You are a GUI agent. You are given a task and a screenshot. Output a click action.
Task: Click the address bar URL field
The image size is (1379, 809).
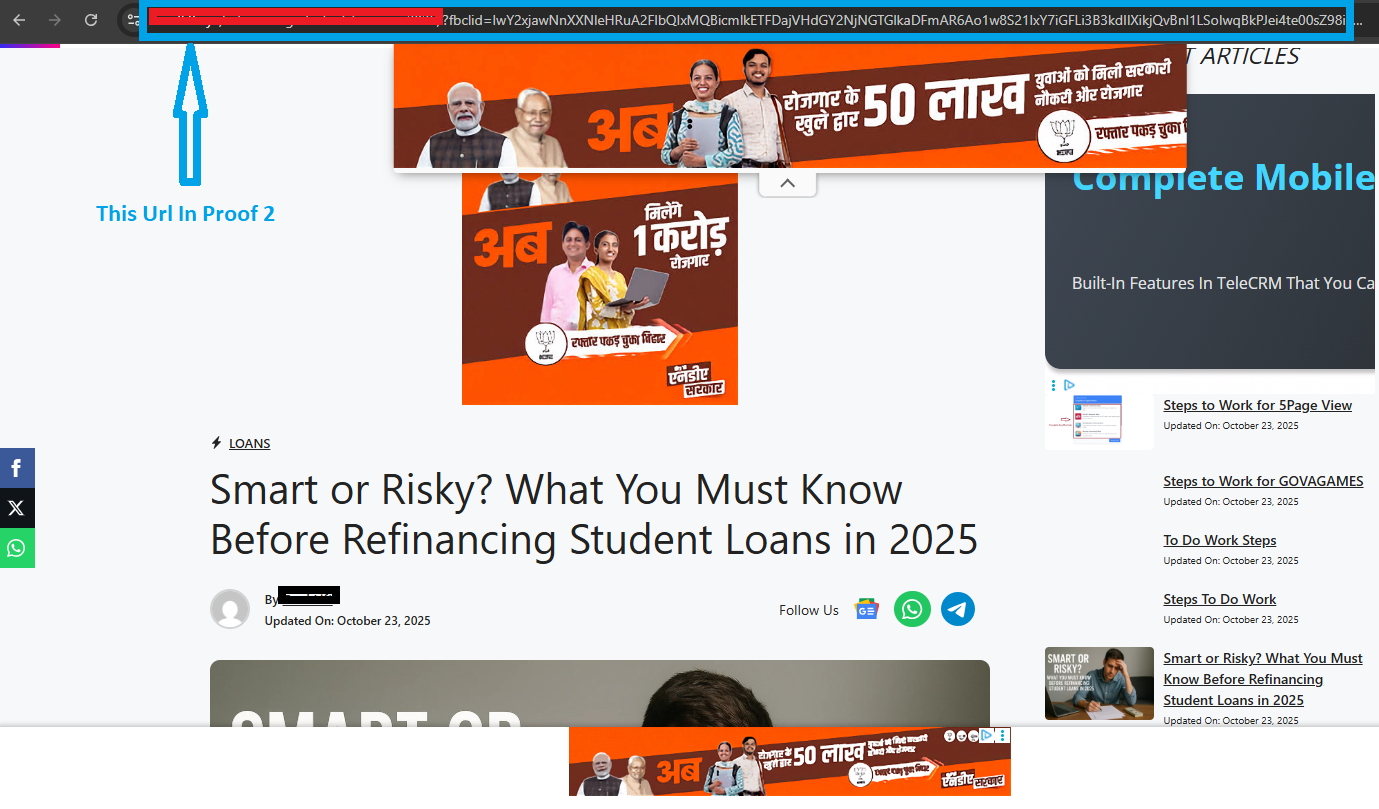point(747,20)
